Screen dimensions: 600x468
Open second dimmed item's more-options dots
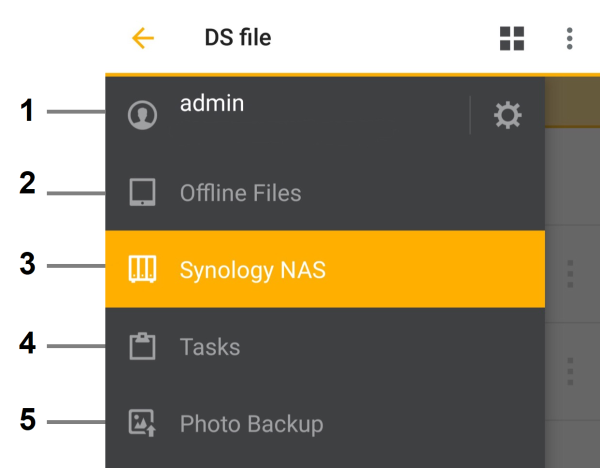pyautogui.click(x=570, y=371)
